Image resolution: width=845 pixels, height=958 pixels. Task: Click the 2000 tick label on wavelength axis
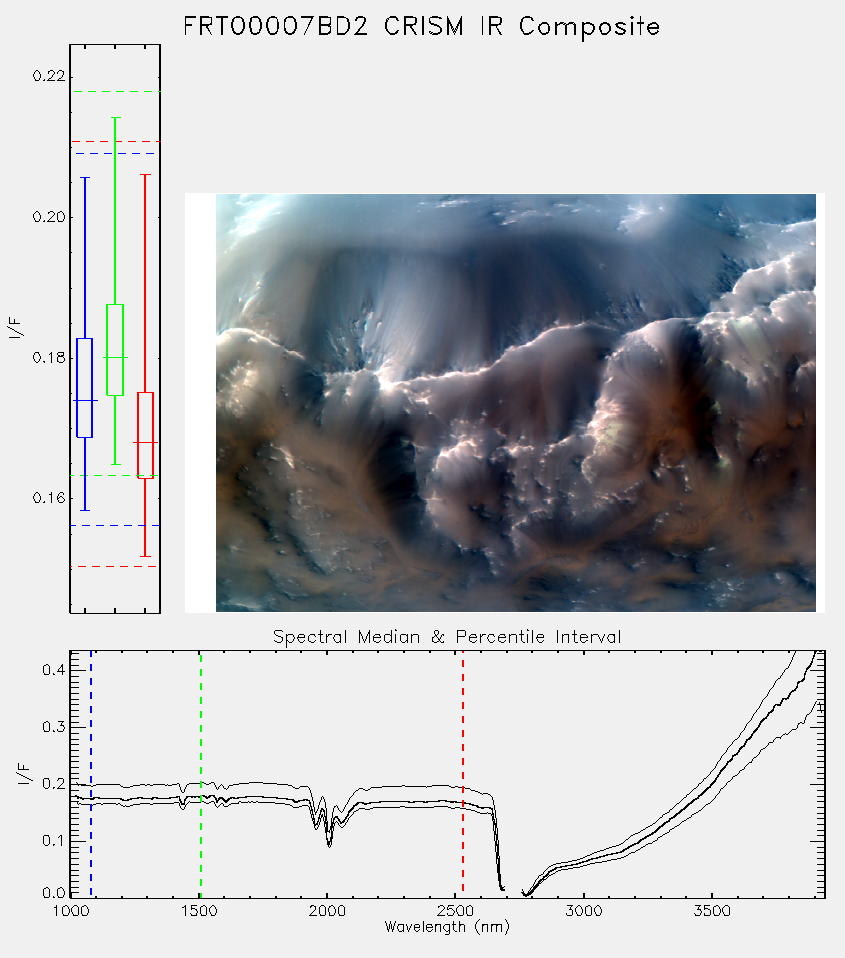coord(327,911)
